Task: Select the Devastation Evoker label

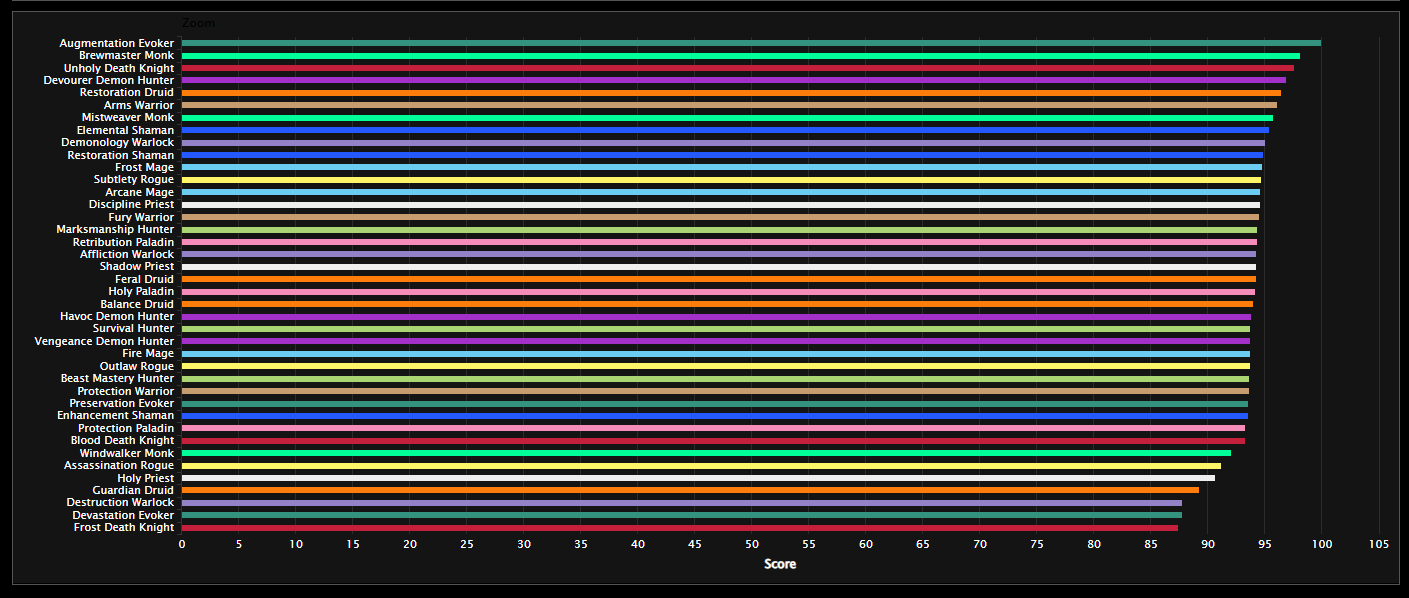Action: click(124, 515)
